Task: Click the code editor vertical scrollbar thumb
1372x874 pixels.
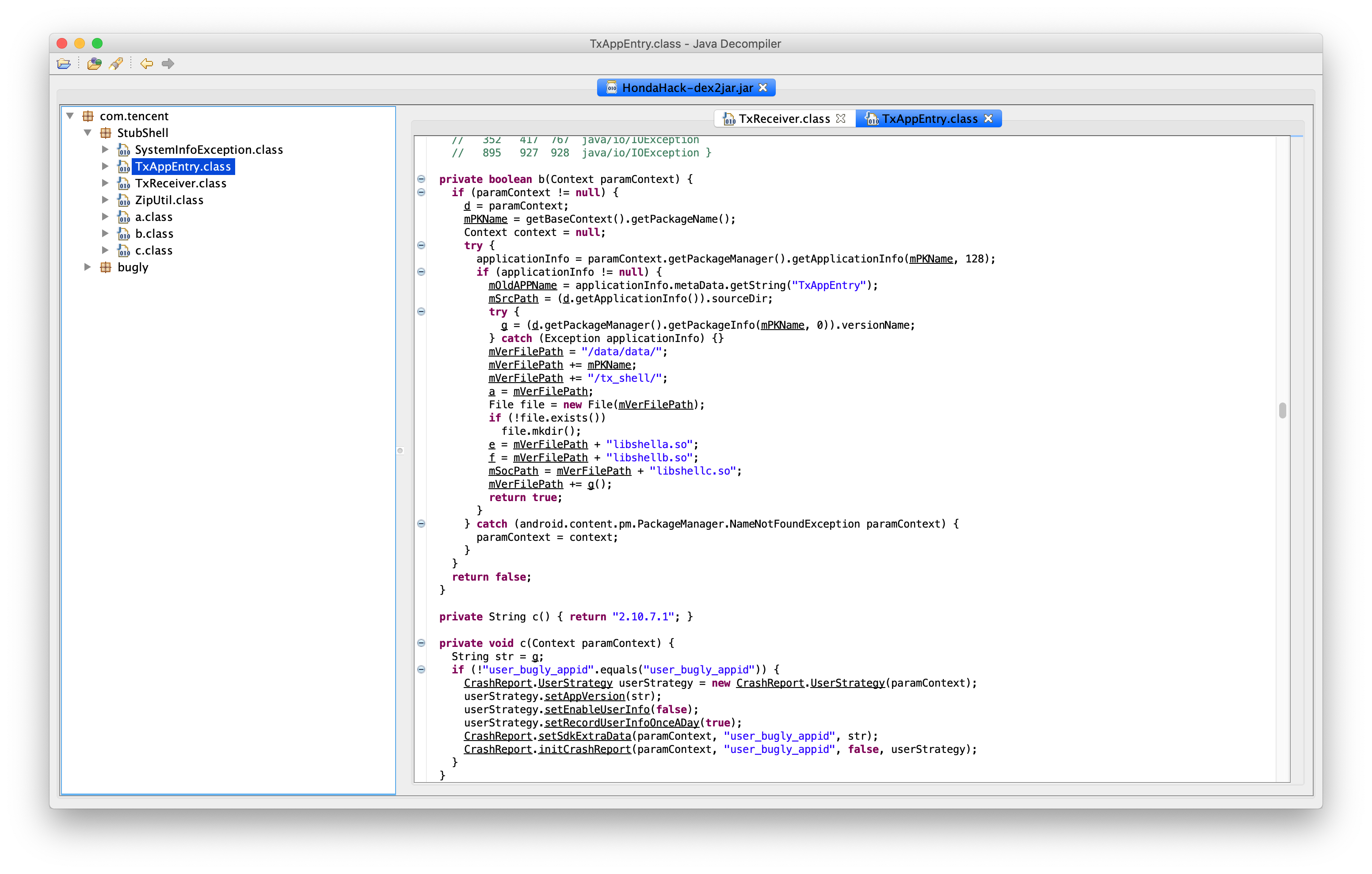Action: (1282, 410)
